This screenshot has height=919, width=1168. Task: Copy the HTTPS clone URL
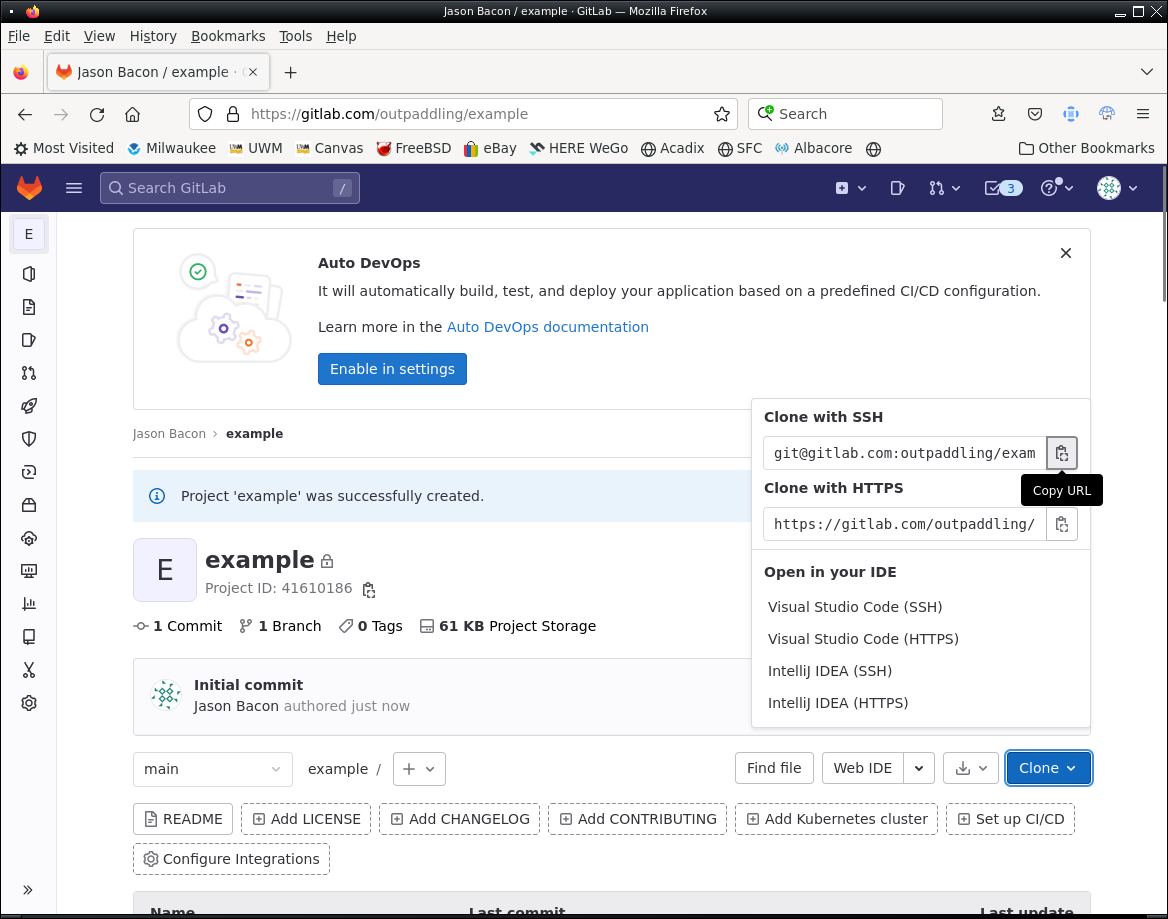(x=1061, y=524)
